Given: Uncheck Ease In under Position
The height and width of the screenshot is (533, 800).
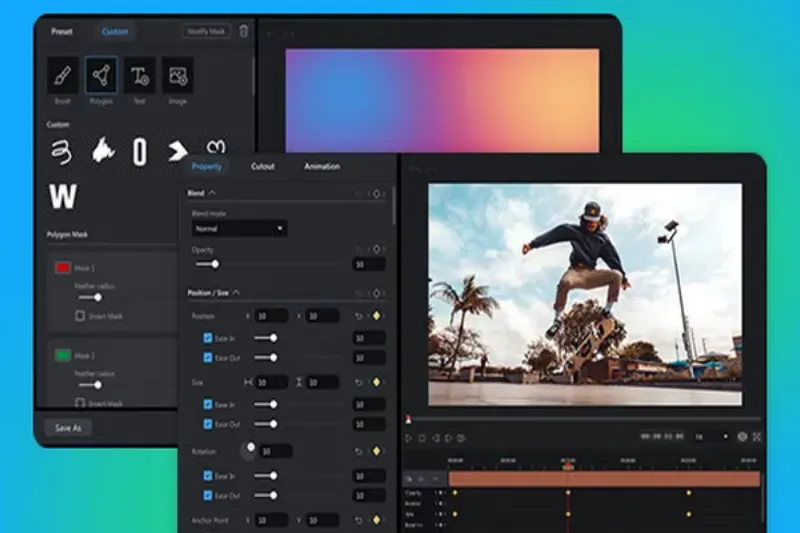Looking at the screenshot, I should [x=208, y=338].
